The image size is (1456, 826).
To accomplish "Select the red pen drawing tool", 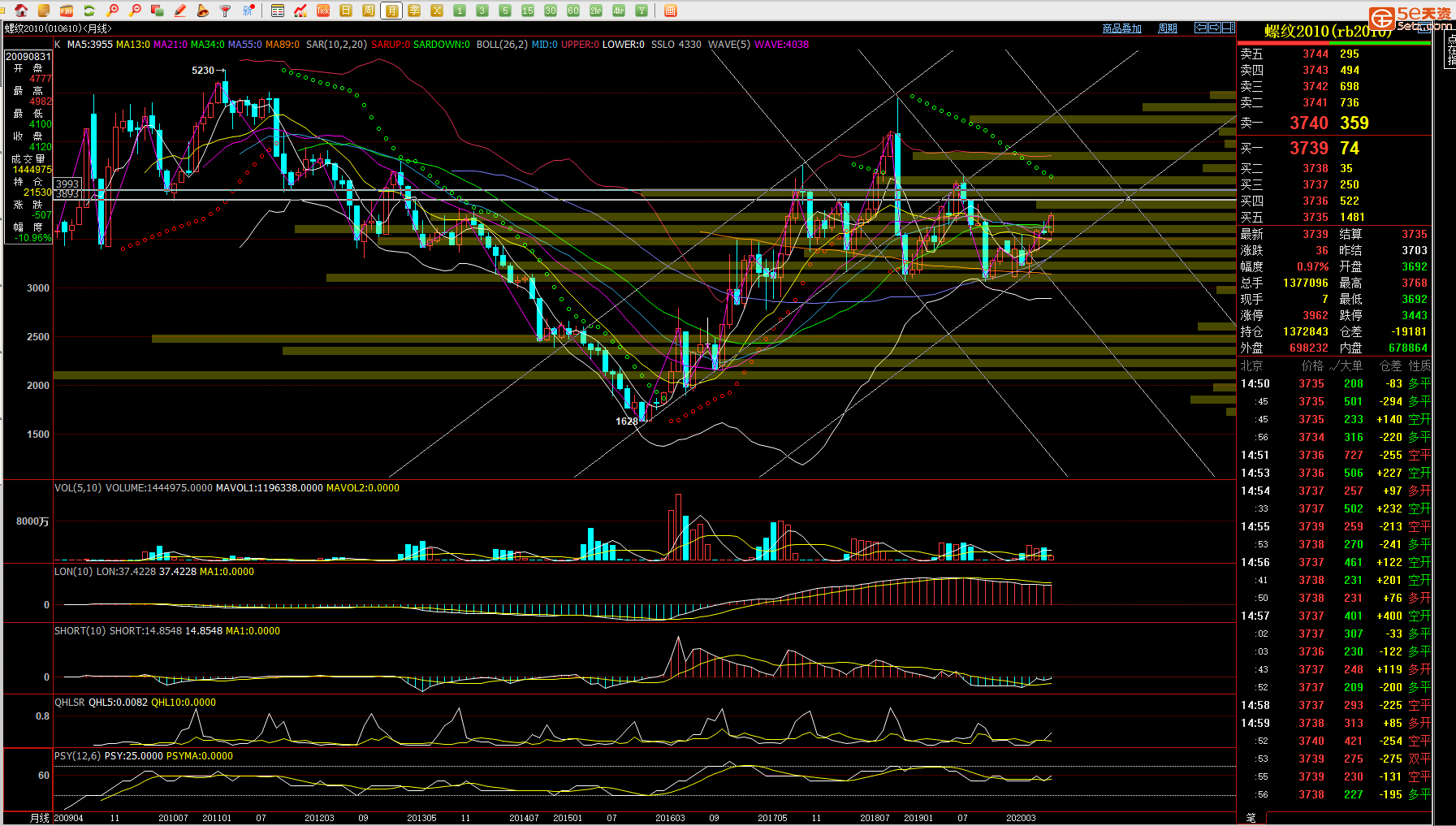I will (180, 11).
